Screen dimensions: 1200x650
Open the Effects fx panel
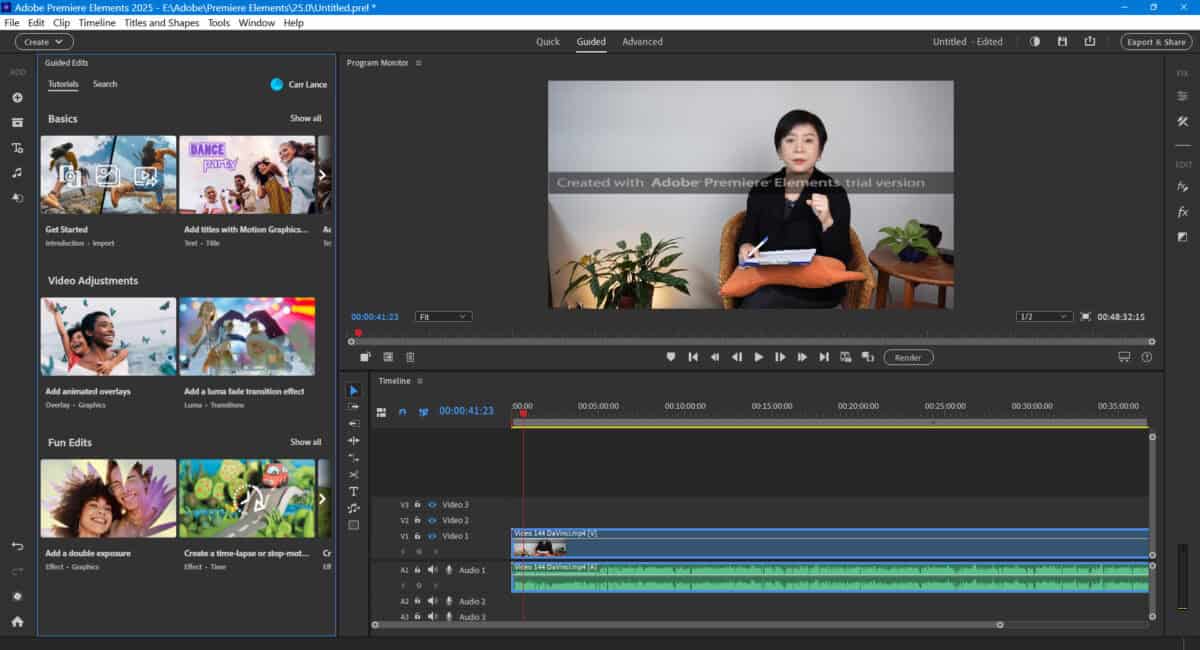point(1182,212)
